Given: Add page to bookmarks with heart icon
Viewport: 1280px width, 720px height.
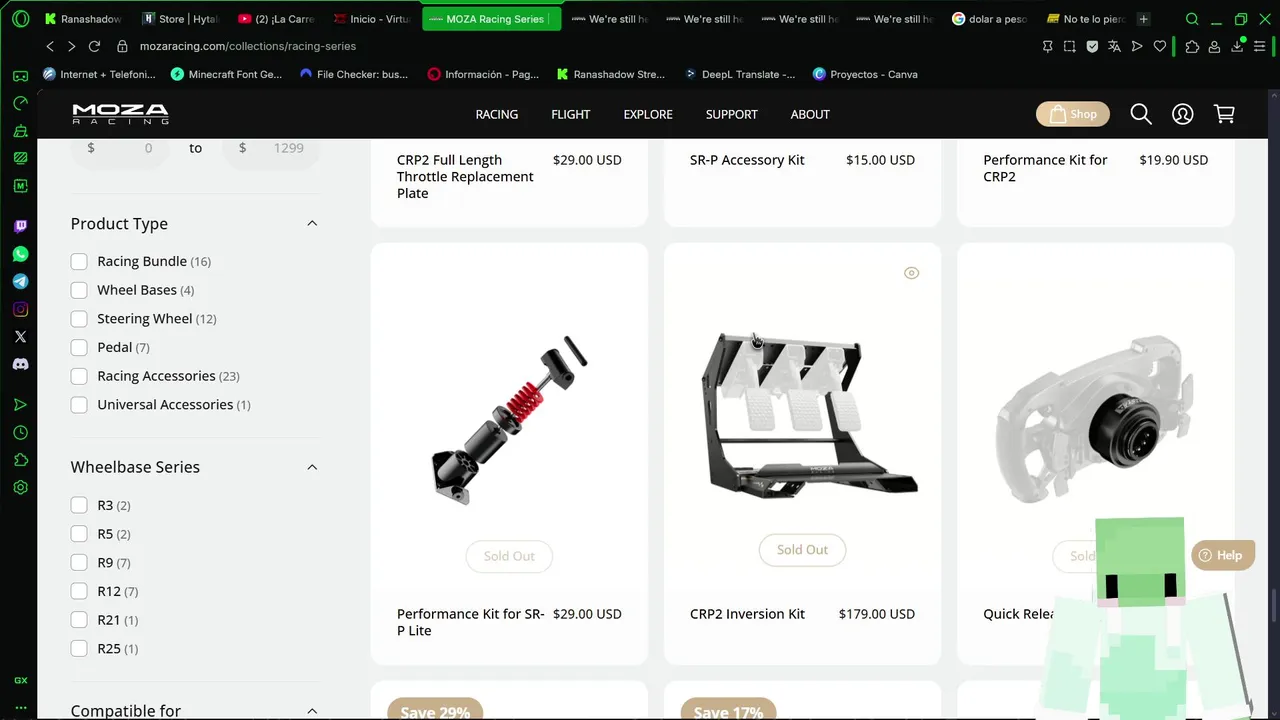Looking at the screenshot, I should click(x=1160, y=46).
